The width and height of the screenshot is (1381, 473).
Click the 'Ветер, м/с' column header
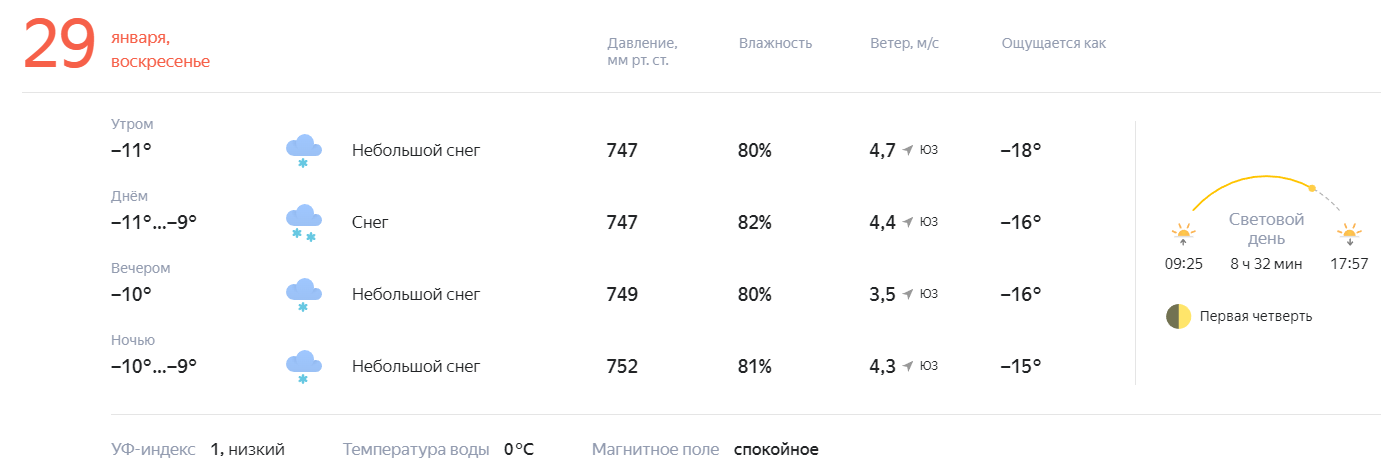tap(904, 43)
